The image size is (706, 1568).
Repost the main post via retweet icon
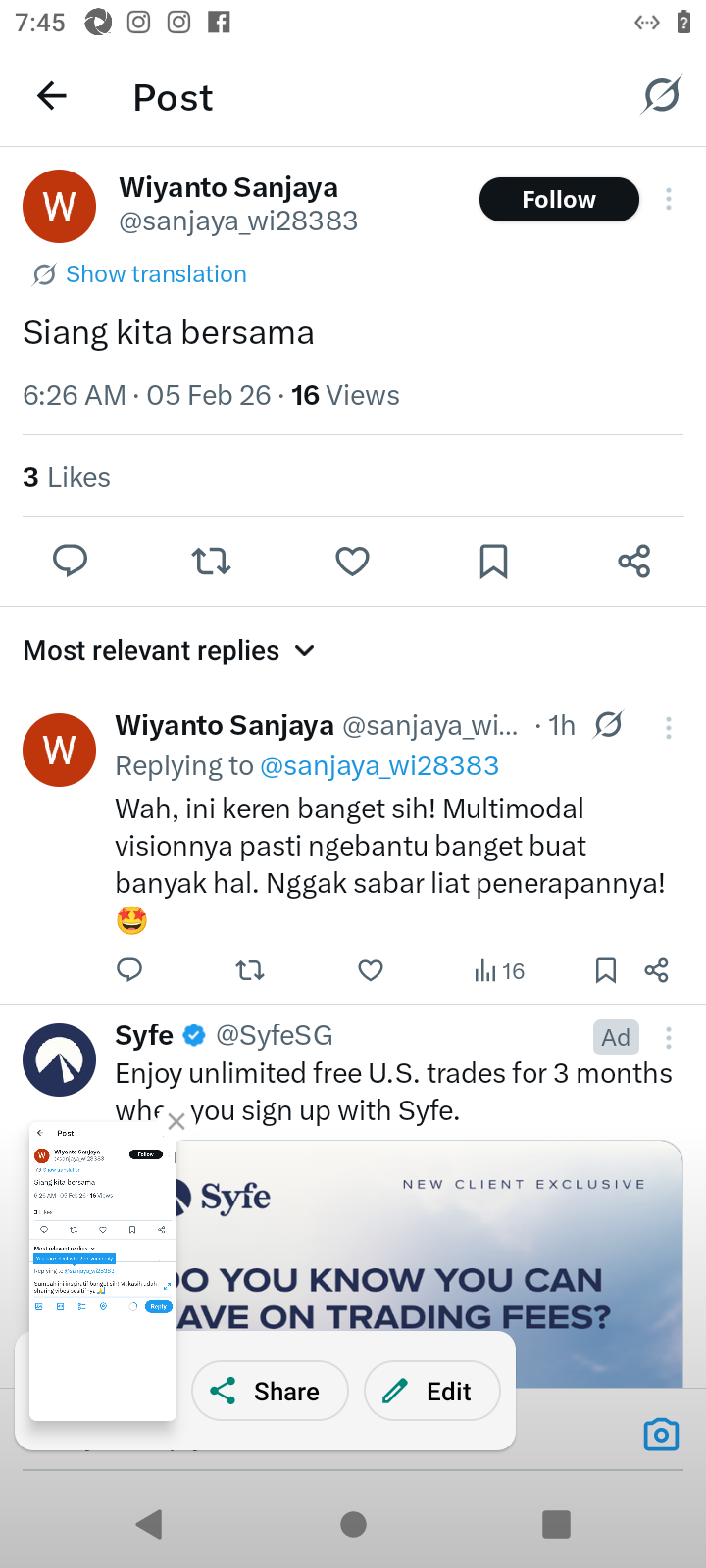point(211,561)
